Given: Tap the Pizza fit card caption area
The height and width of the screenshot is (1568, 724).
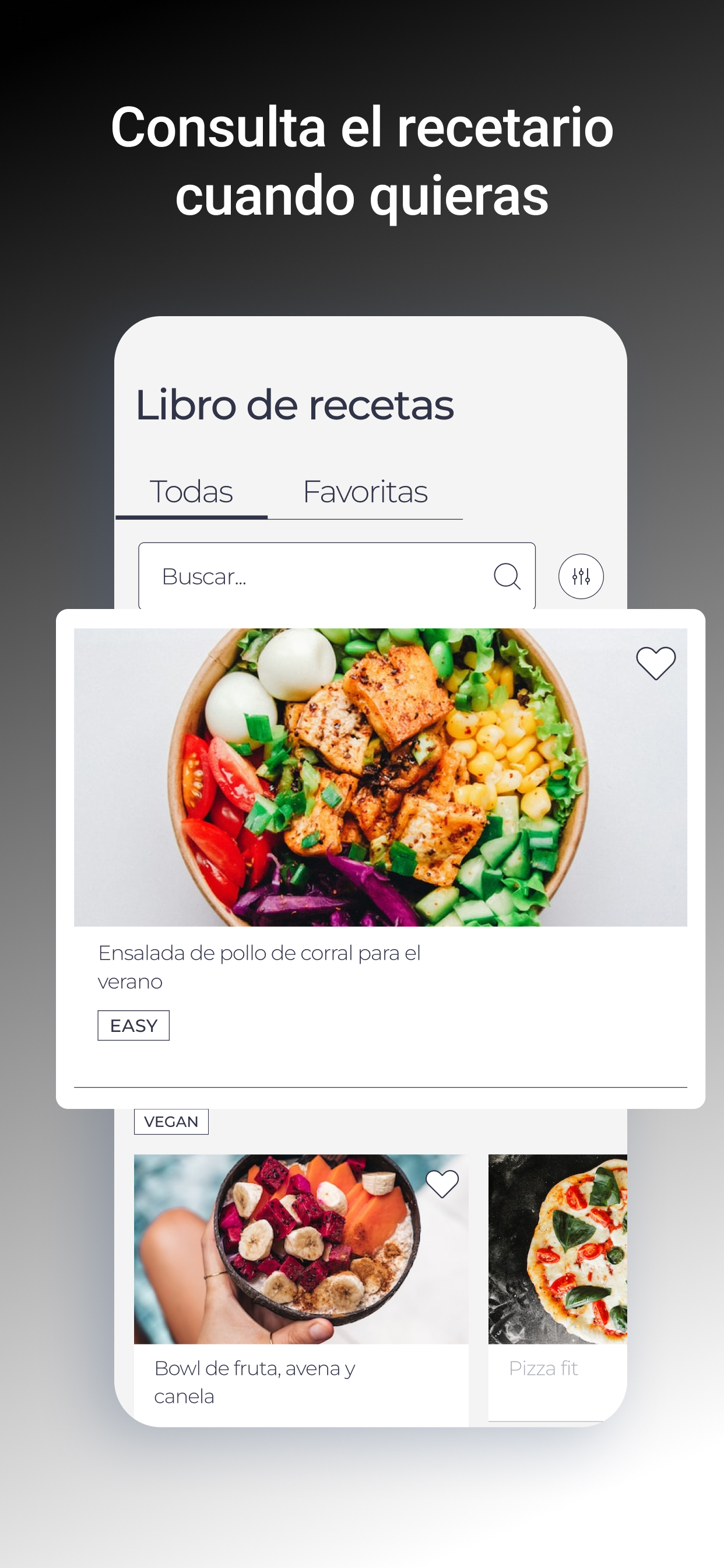Looking at the screenshot, I should point(557,1382).
